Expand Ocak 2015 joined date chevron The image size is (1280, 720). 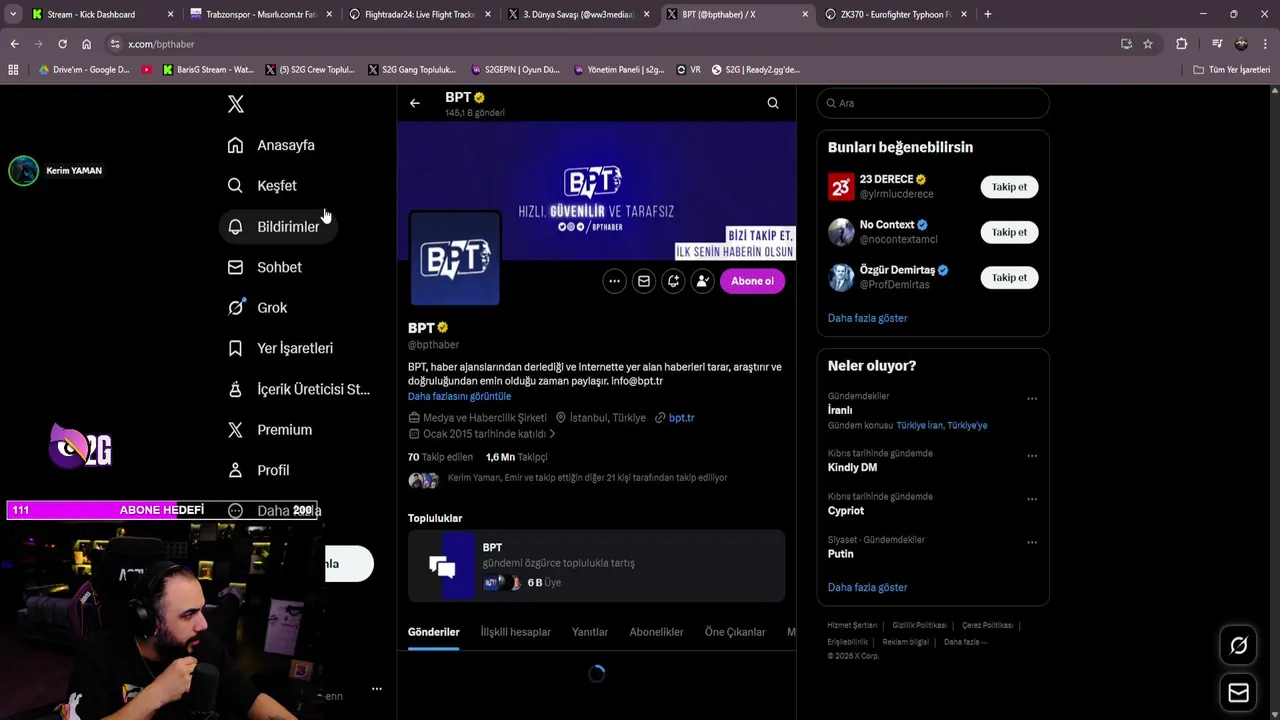552,434
